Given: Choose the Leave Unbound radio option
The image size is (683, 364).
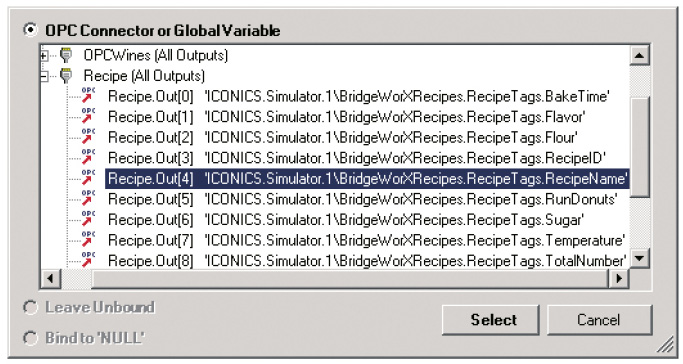Looking at the screenshot, I should click(x=30, y=307).
